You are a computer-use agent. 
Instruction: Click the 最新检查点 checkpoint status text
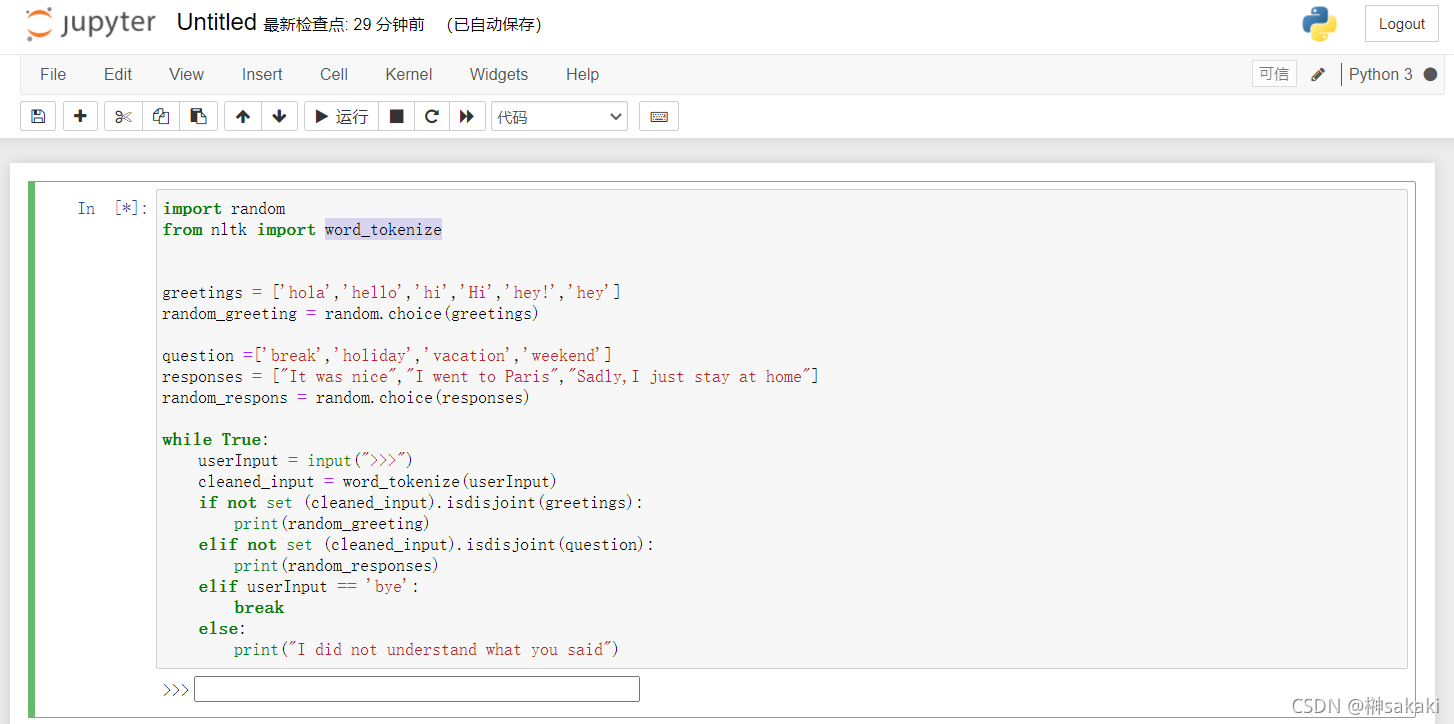click(344, 25)
